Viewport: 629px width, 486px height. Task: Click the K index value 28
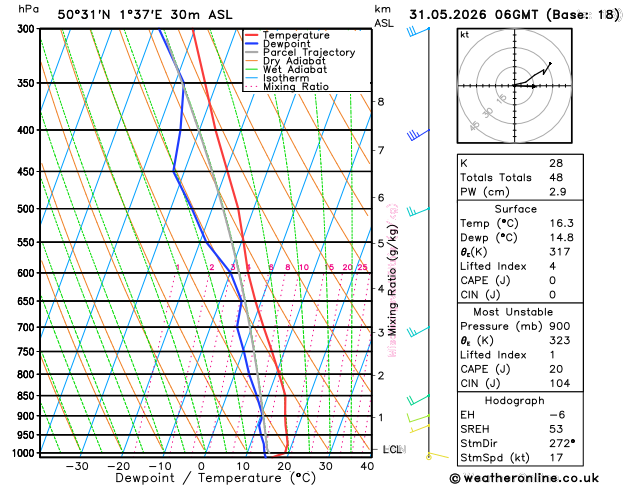tap(556, 163)
